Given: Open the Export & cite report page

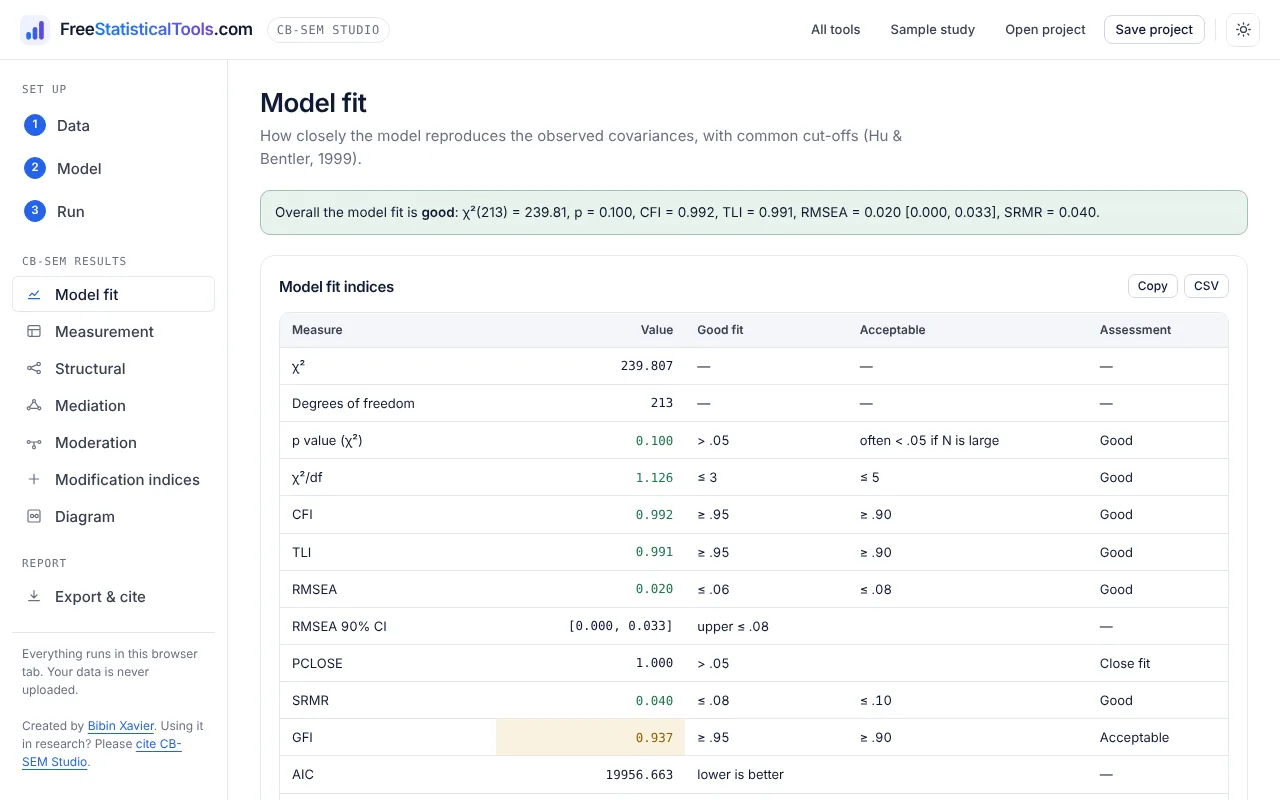Looking at the screenshot, I should tap(113, 597).
